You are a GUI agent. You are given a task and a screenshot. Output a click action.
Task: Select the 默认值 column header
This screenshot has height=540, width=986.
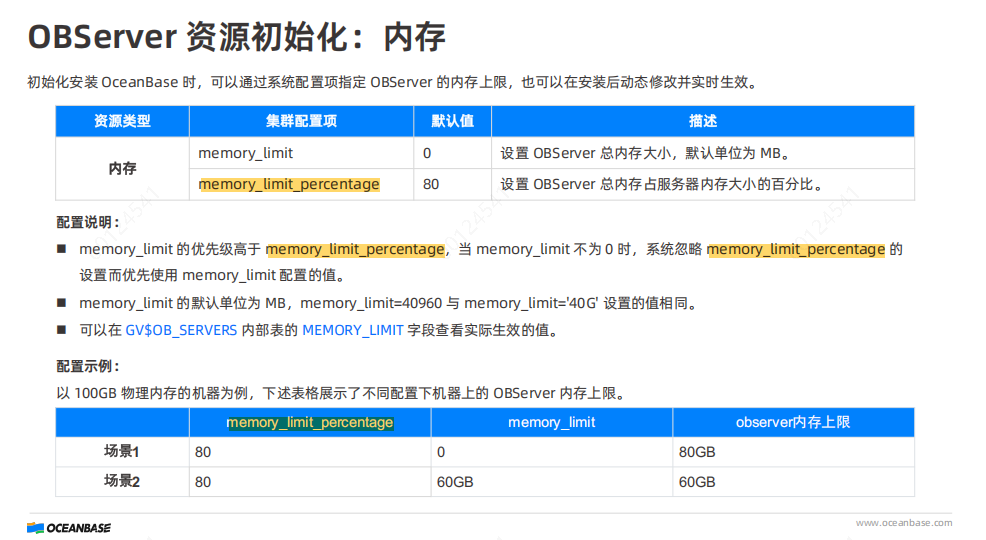[x=452, y=121]
